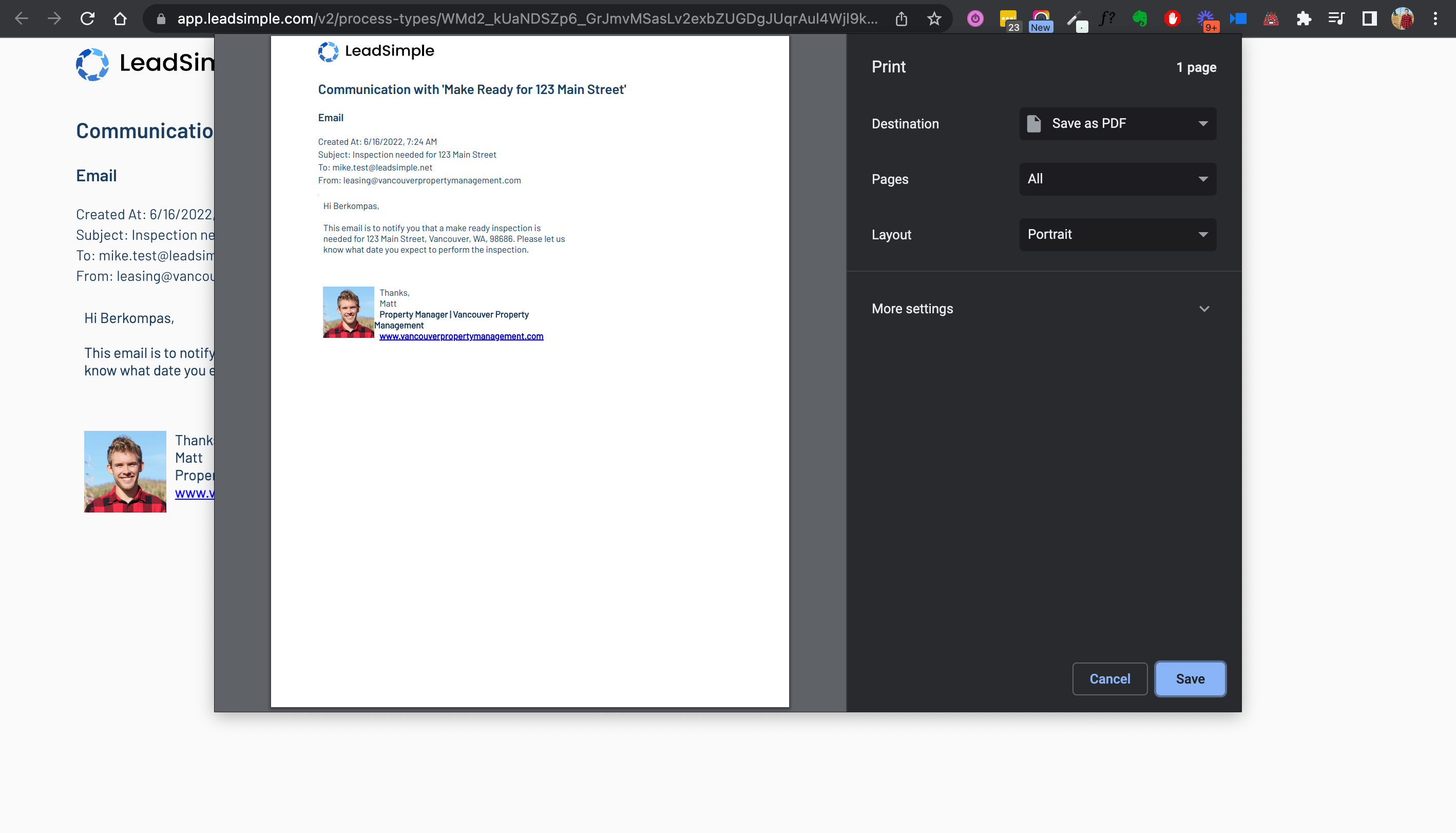This screenshot has width=1456, height=833.
Task: Click the '1 page' count label
Action: [1196, 67]
